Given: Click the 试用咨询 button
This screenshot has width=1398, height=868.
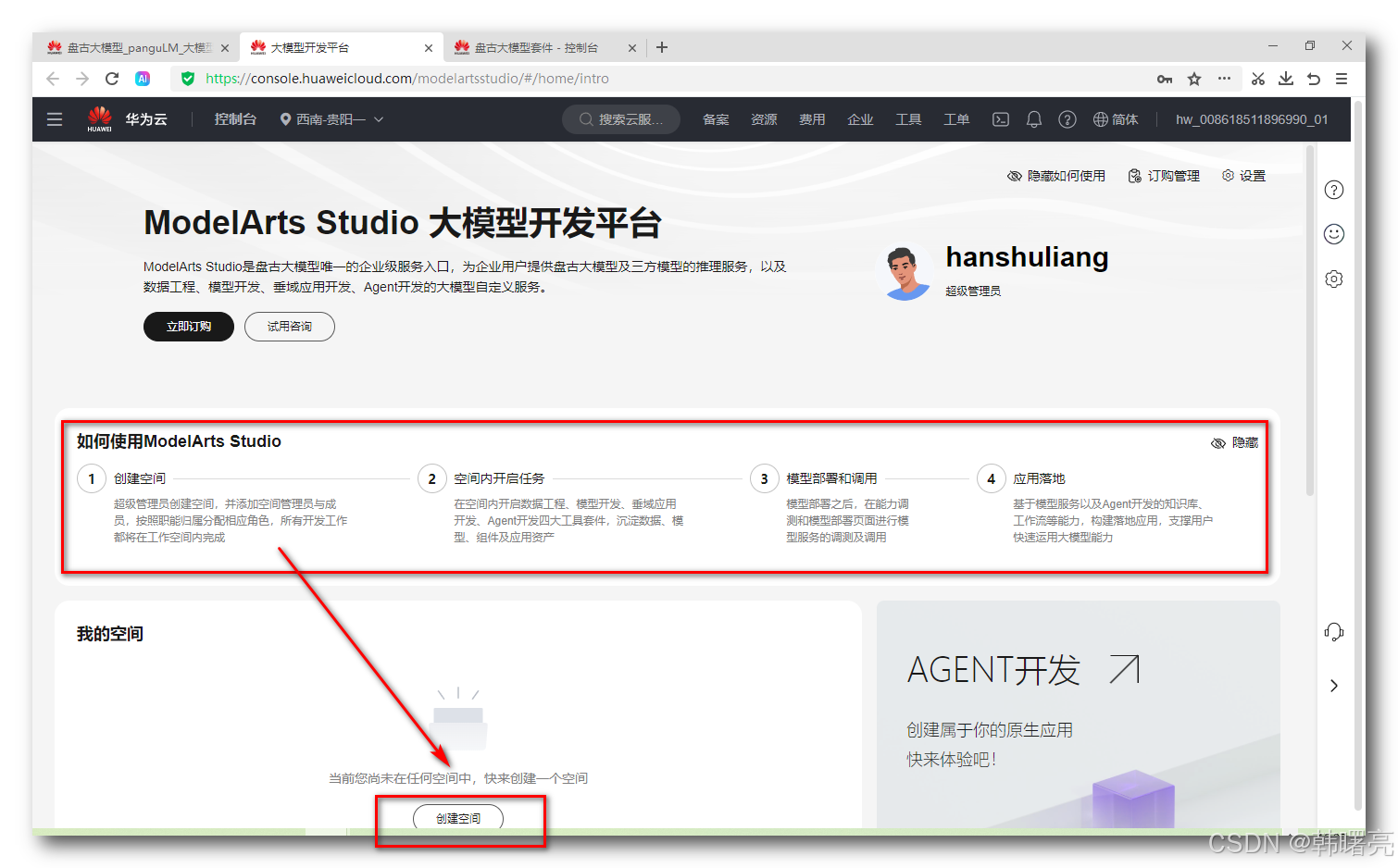Looking at the screenshot, I should [x=290, y=327].
